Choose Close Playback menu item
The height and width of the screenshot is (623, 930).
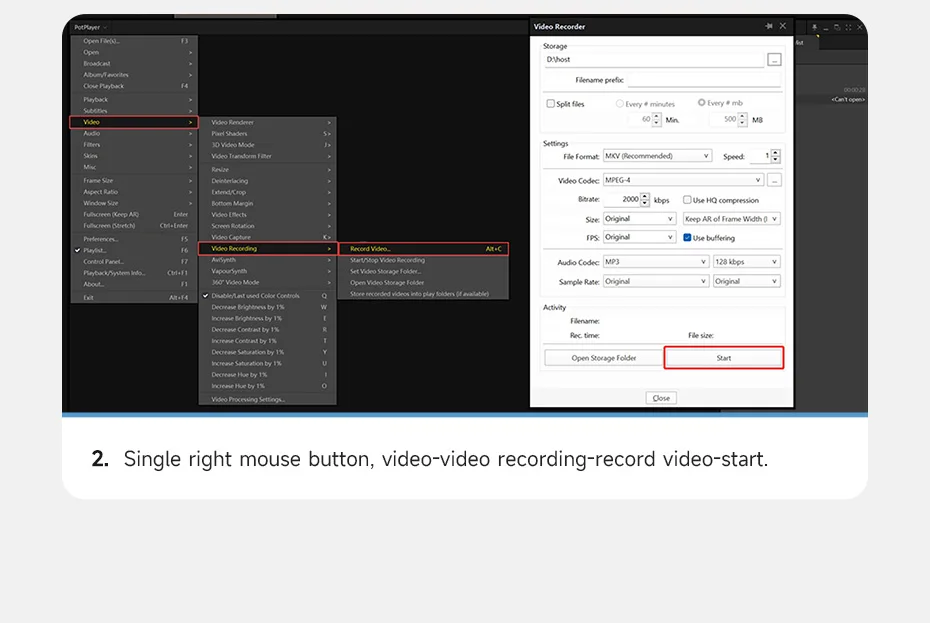(134, 86)
